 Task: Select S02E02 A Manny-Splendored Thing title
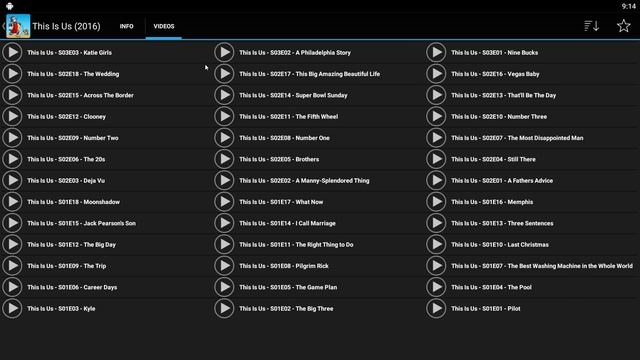tap(304, 180)
